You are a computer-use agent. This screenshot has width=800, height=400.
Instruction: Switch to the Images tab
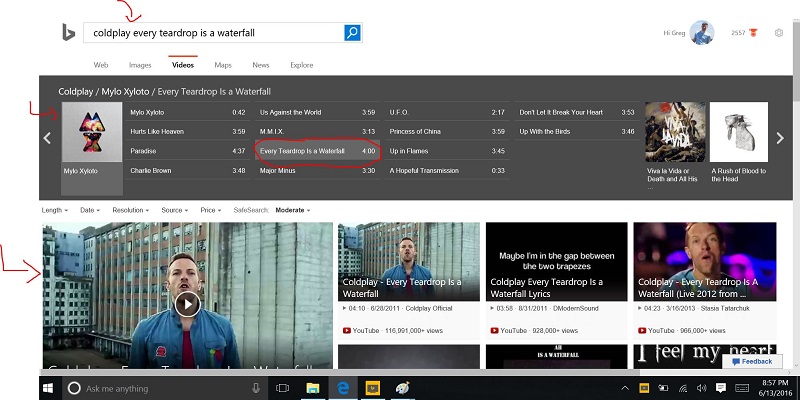coord(140,65)
